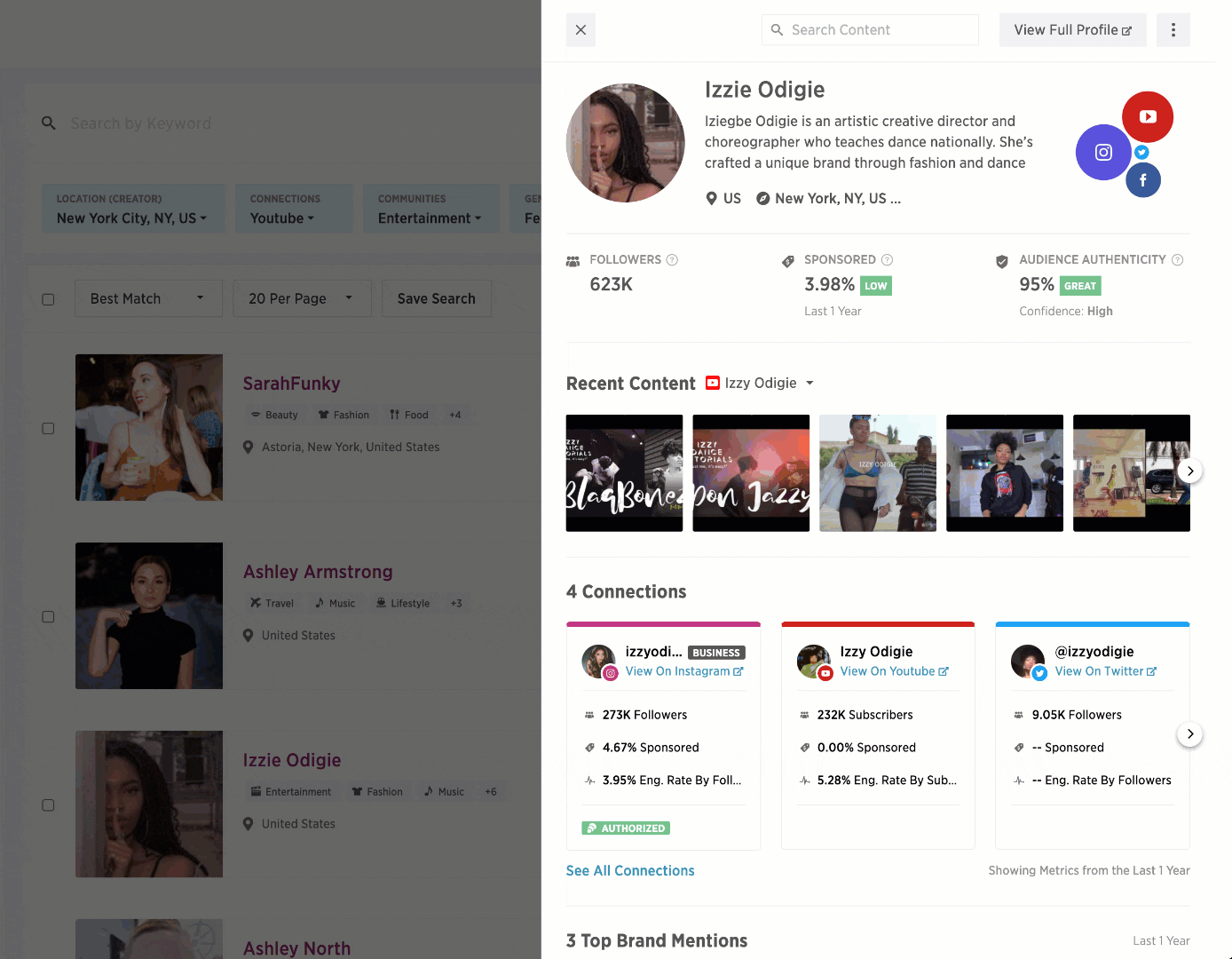
Task: Click the Followers people icon
Action: pyautogui.click(x=573, y=261)
